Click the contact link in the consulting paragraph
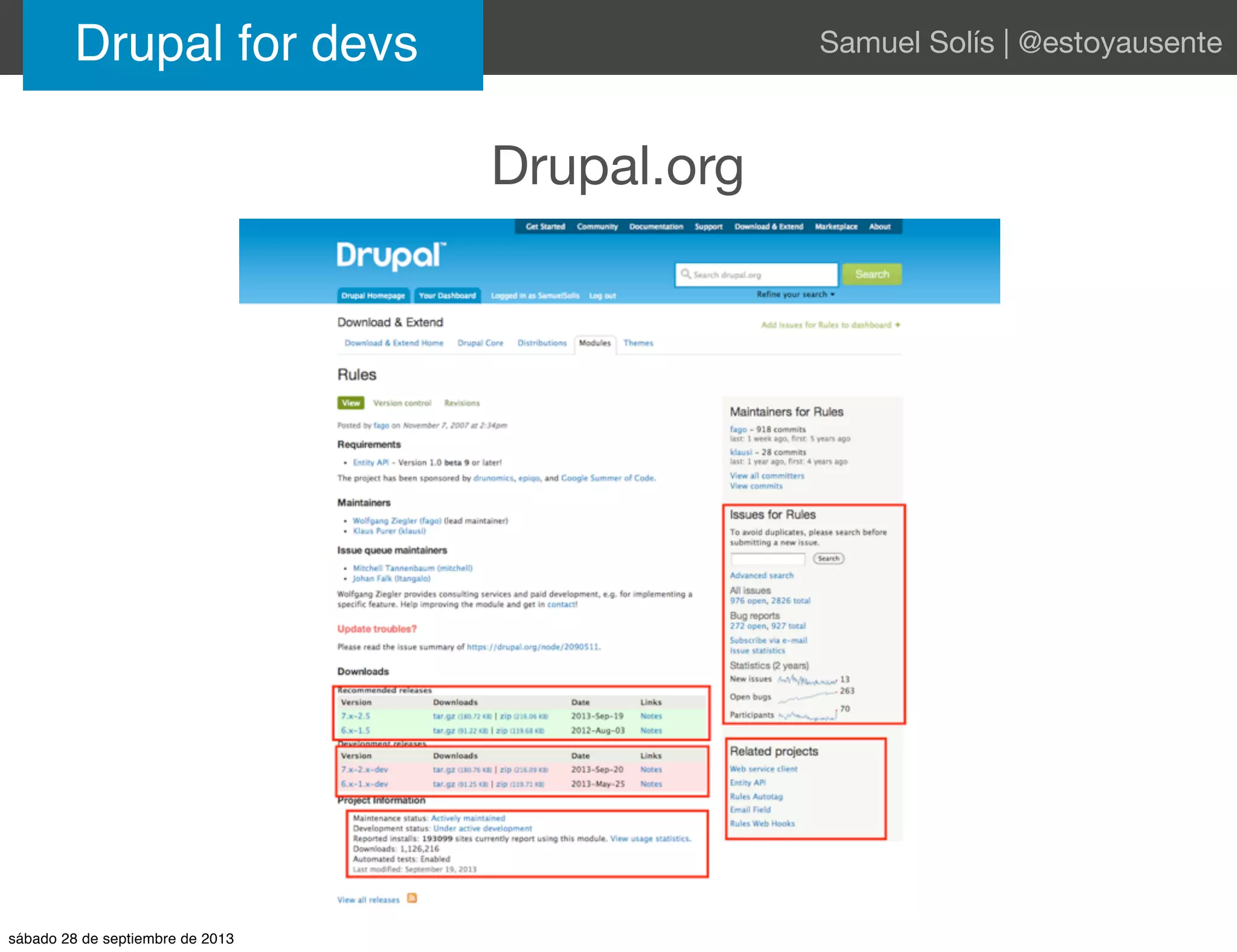This screenshot has width=1237, height=952. coord(562,604)
